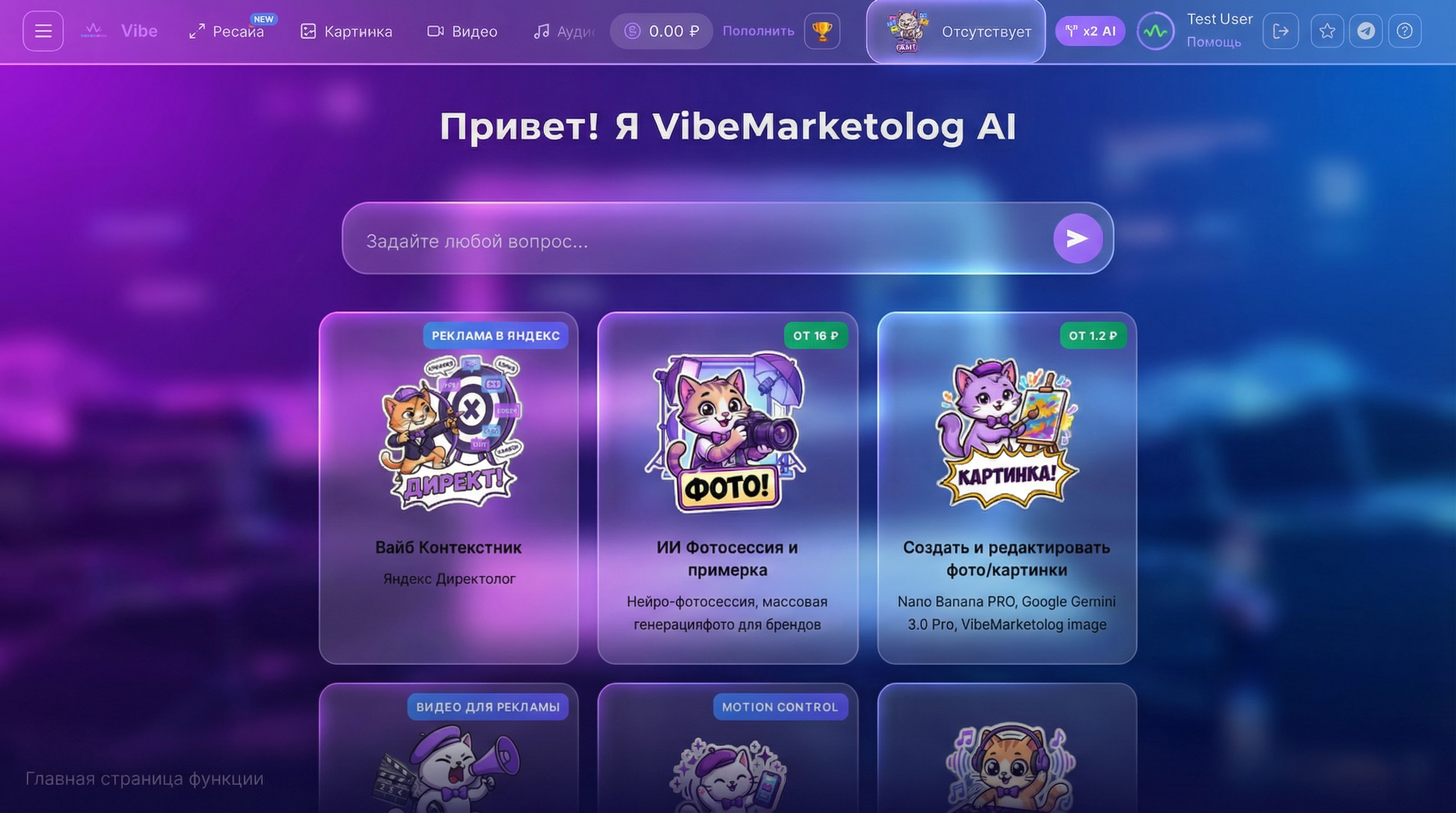
Task: Go to the Видео section
Action: click(462, 31)
